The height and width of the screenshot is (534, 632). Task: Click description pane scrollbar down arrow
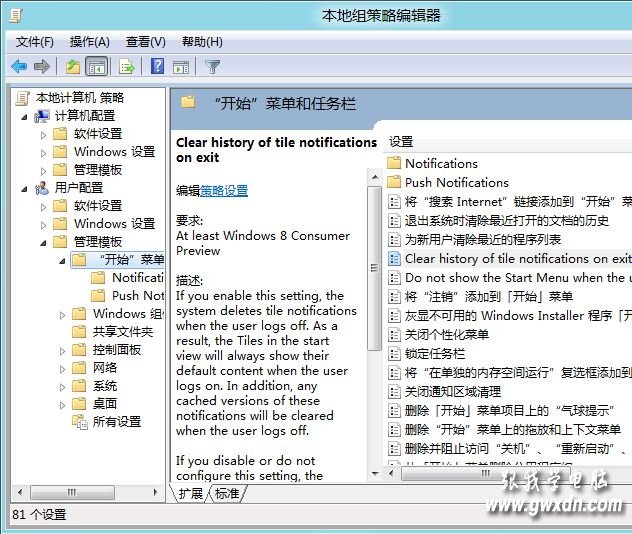tap(375, 474)
